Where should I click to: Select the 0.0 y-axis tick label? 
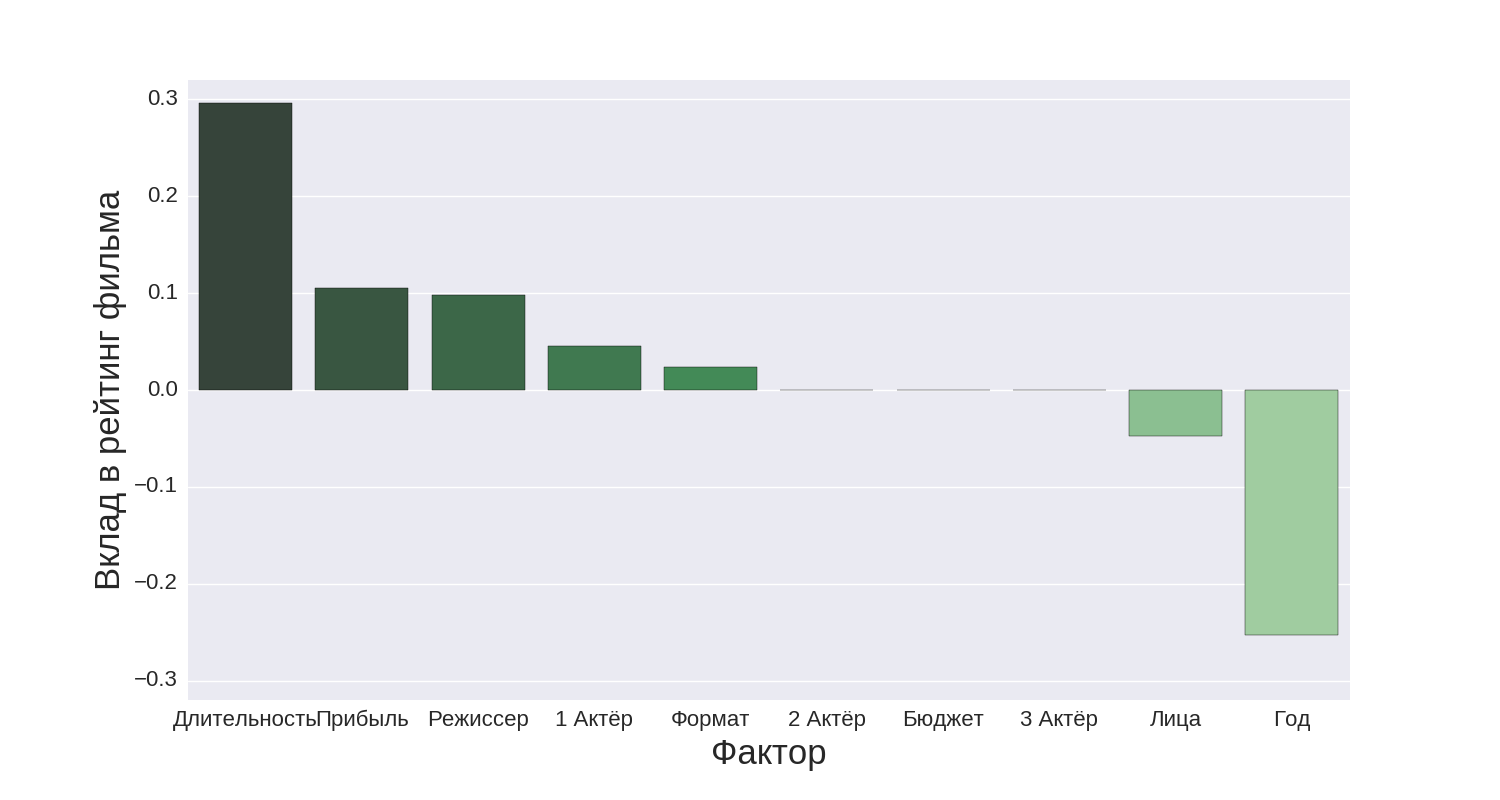point(163,389)
